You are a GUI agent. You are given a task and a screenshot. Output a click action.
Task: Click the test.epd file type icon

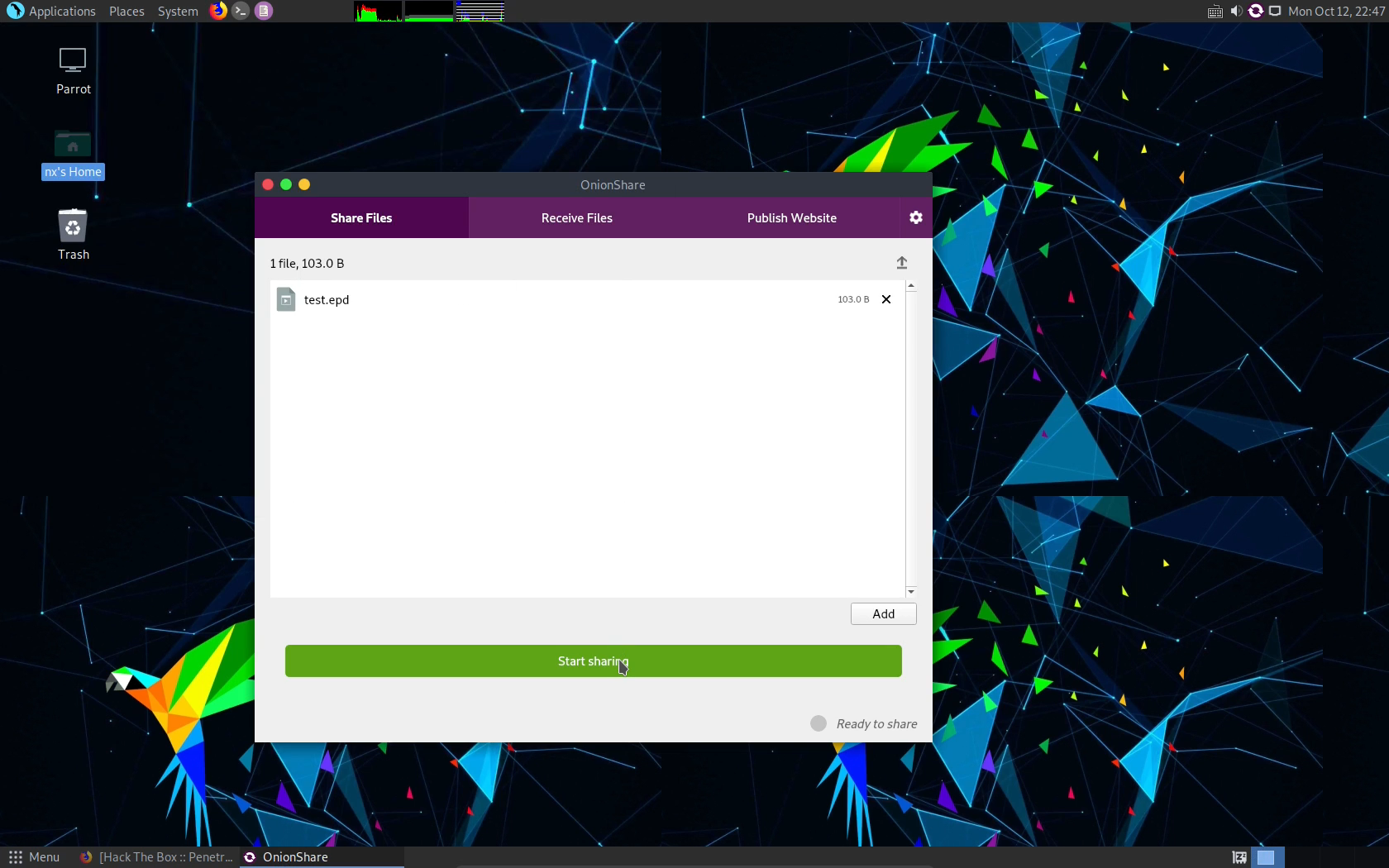coord(286,299)
